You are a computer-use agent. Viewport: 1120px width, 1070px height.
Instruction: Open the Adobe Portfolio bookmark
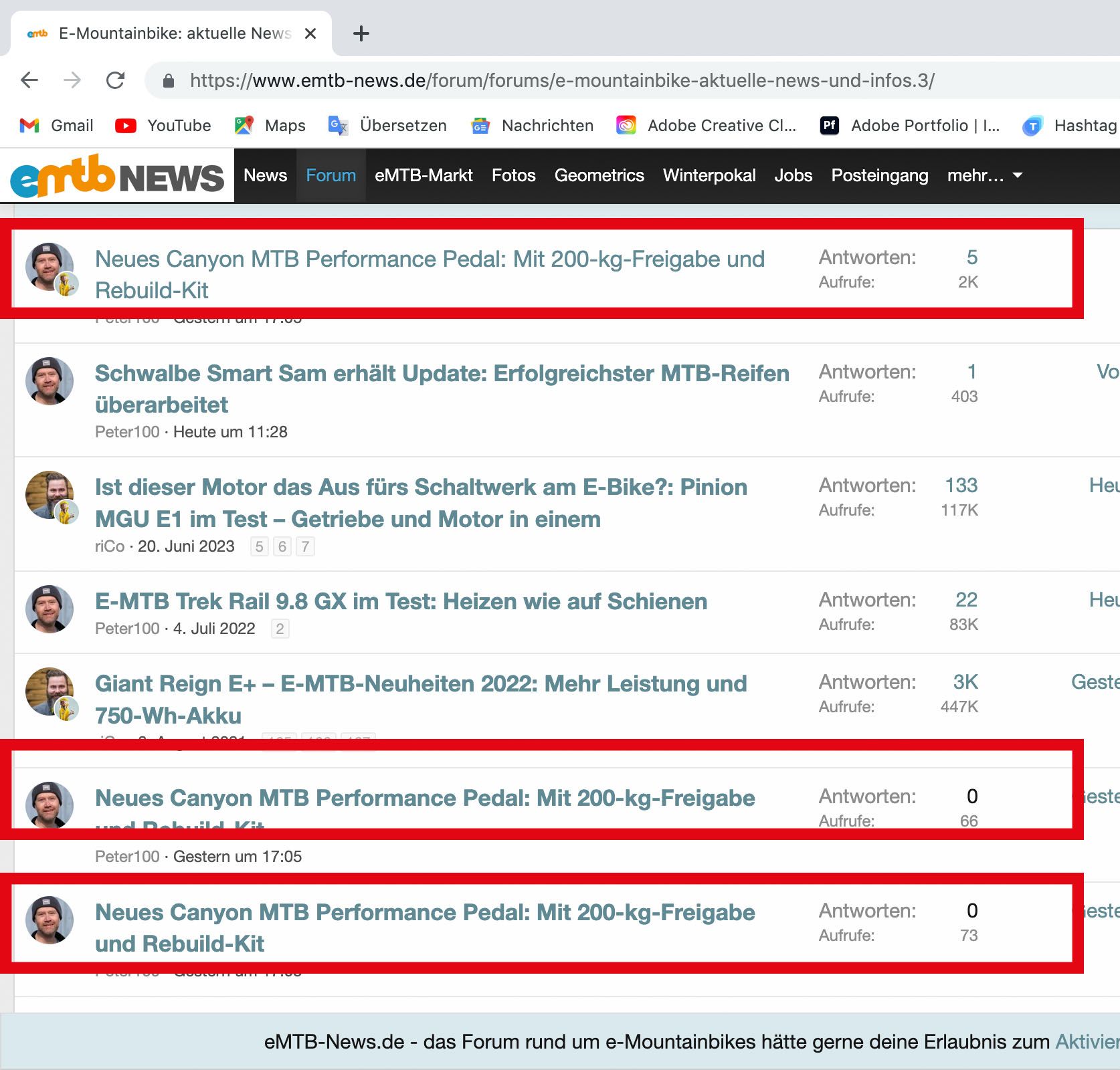910,126
